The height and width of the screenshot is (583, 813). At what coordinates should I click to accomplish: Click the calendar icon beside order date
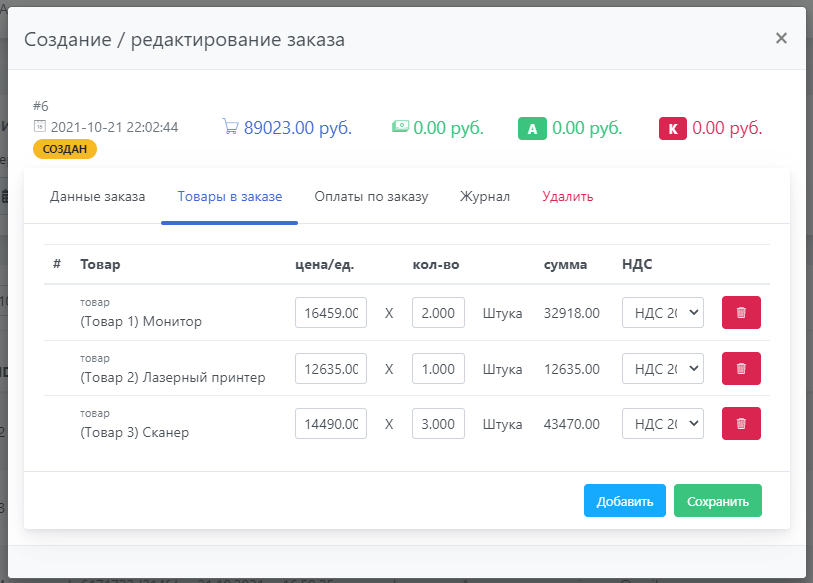[x=39, y=127]
